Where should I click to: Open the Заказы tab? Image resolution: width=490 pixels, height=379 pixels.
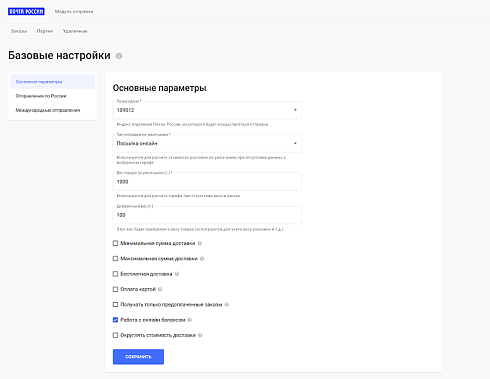(19, 31)
